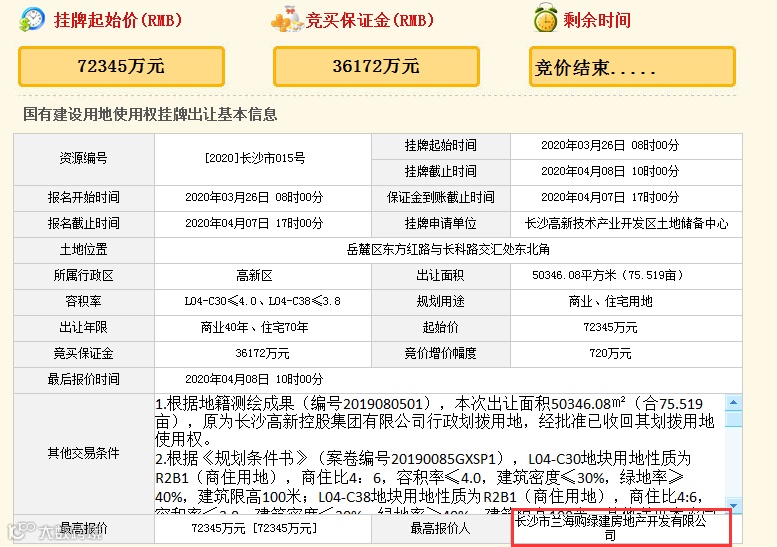Click the 所属行政区 label cell

(84, 275)
